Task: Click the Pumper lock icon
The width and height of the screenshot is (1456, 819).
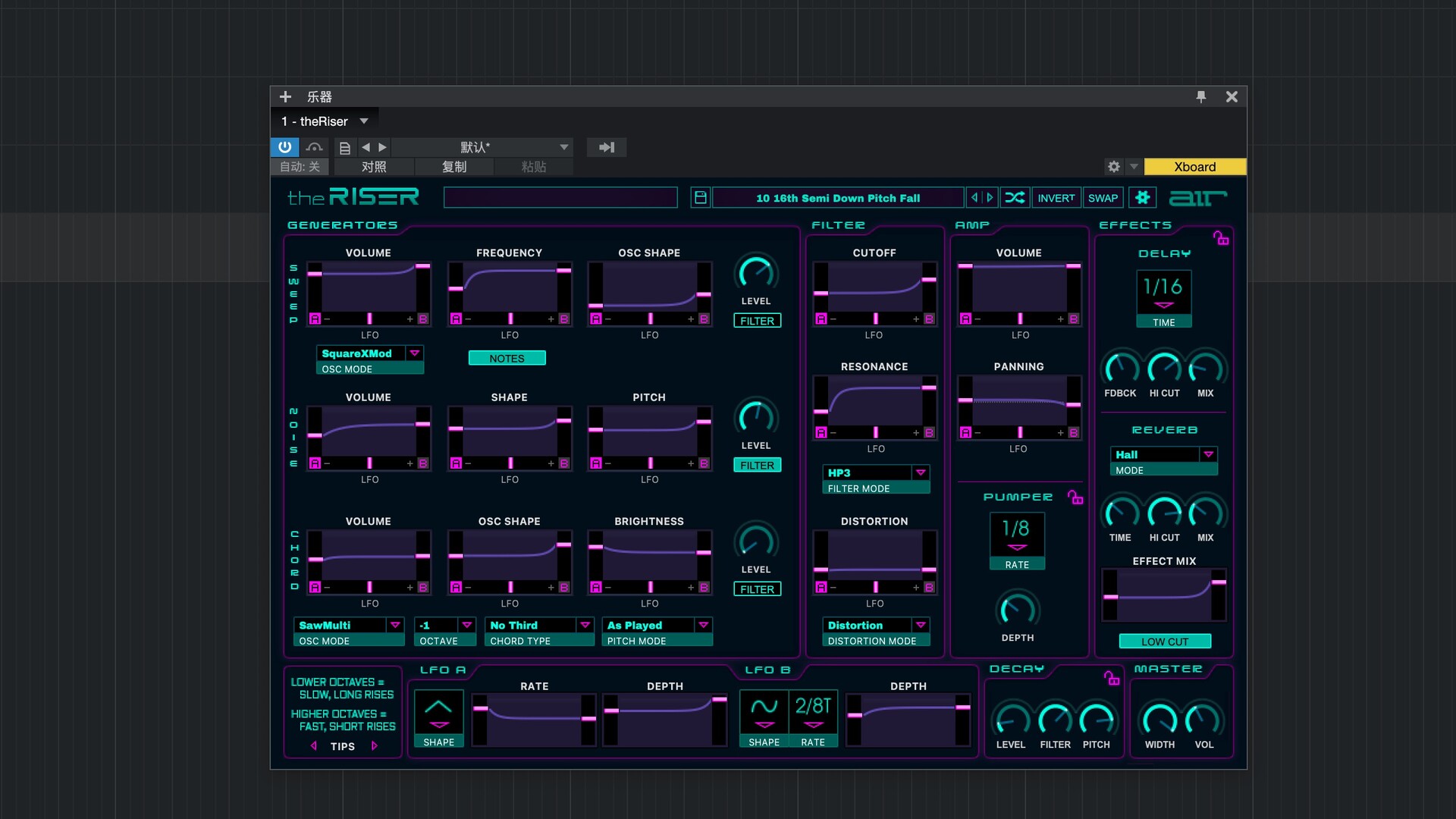Action: pyautogui.click(x=1075, y=497)
